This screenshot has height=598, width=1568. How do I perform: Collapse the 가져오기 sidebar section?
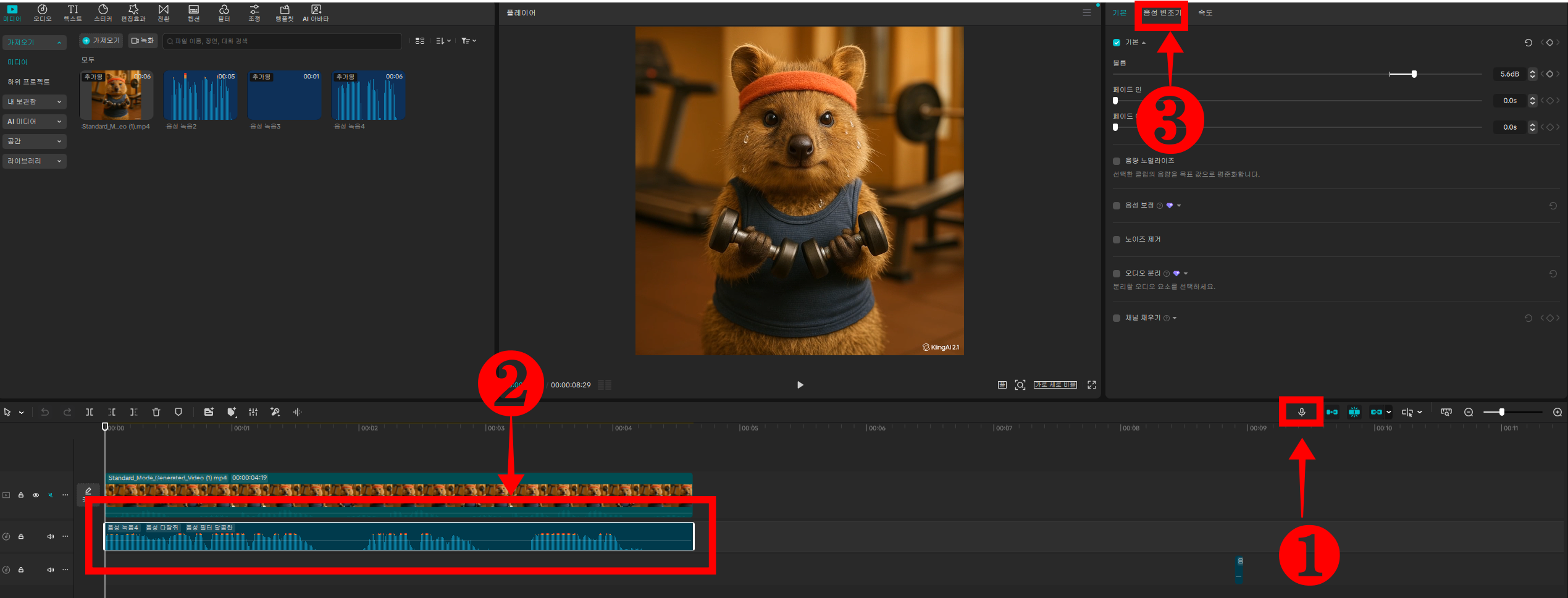(x=35, y=43)
